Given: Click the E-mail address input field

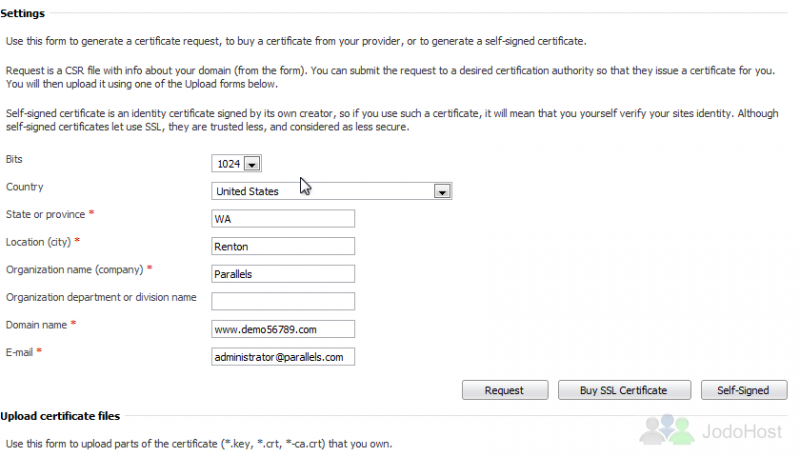Looking at the screenshot, I should (283, 357).
